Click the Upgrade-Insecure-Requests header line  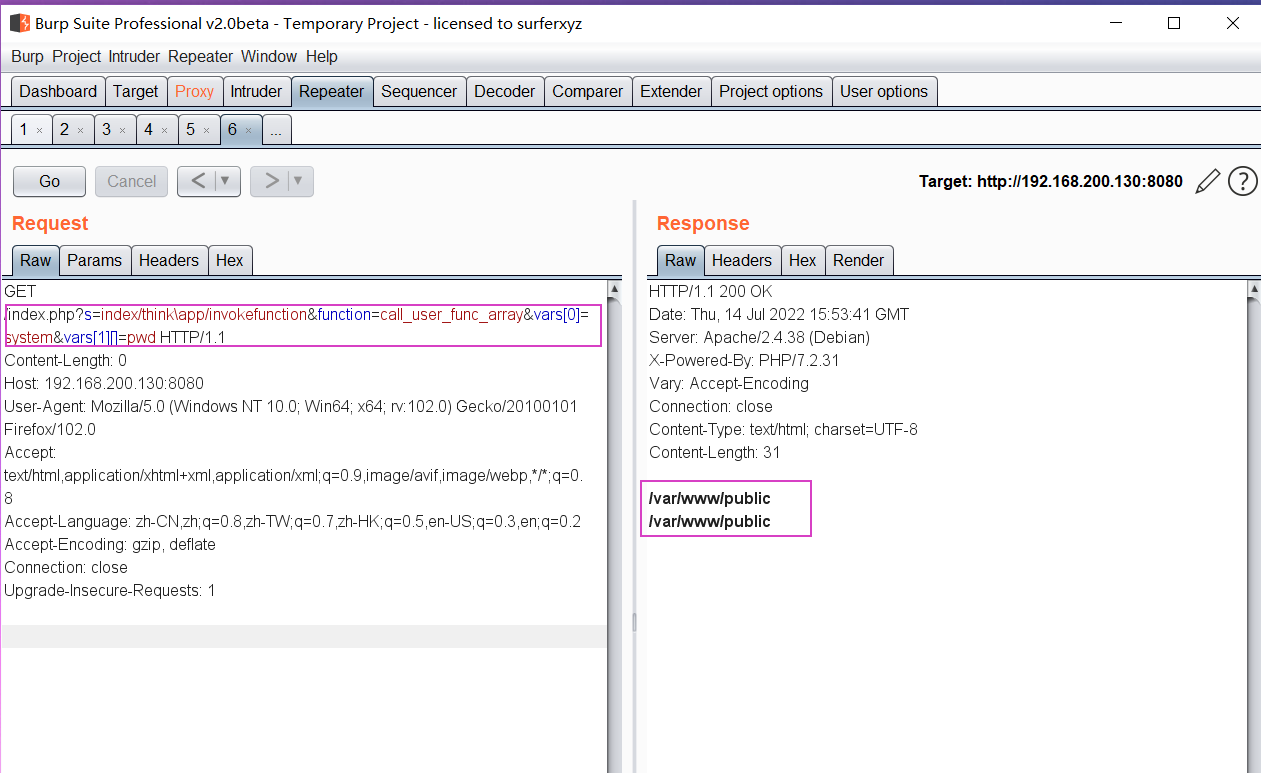(x=110, y=591)
